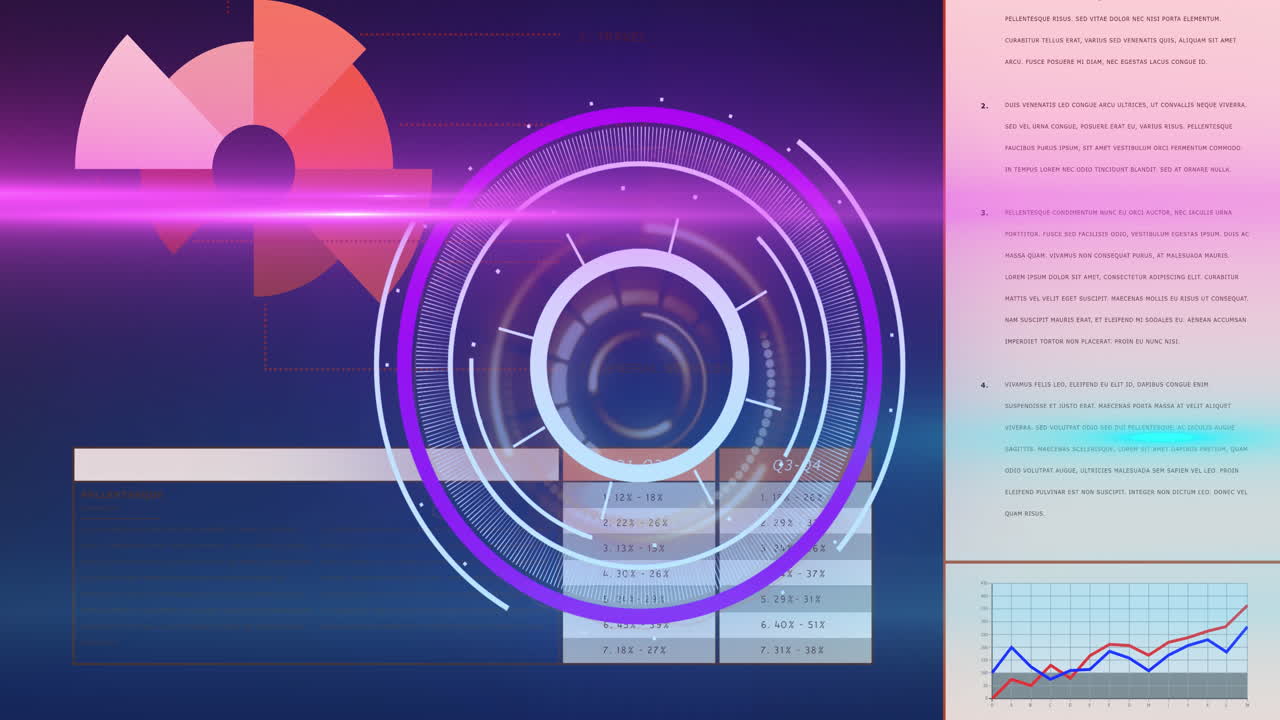Screen dimensions: 1280x720
Task: Select table row "7. 31% - 38%"
Action: point(794,650)
